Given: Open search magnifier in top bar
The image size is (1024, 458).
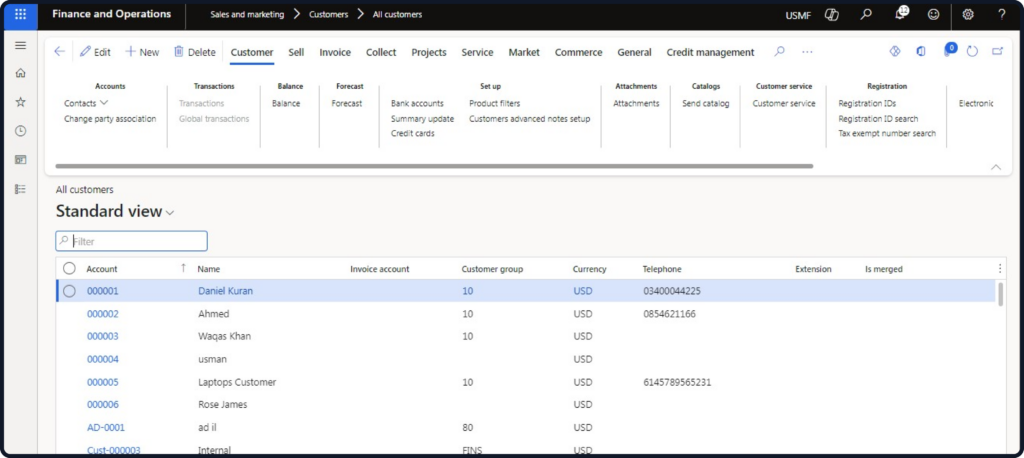Looking at the screenshot, I should 866,14.
